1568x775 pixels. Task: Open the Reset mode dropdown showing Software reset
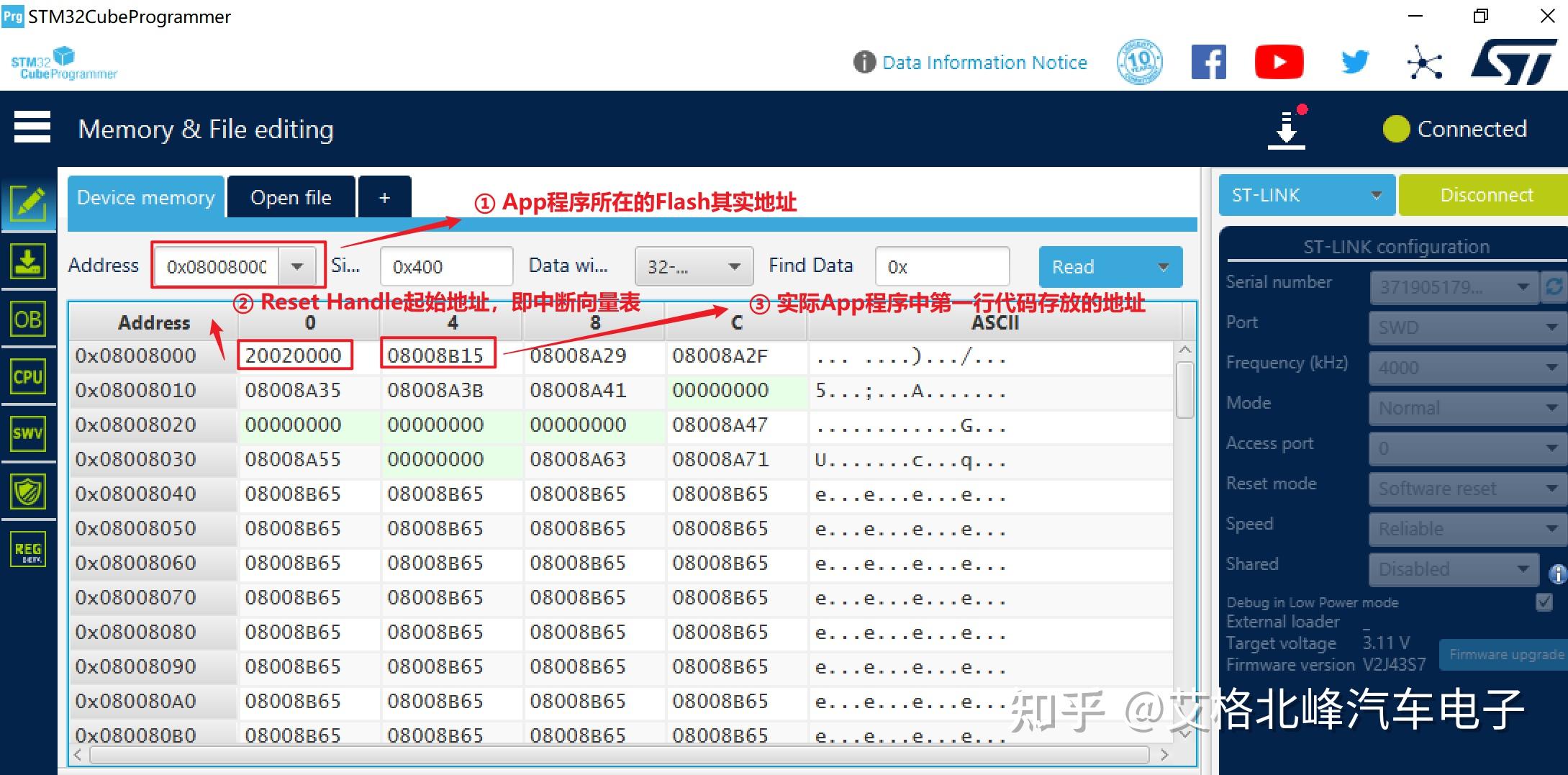tap(1466, 489)
